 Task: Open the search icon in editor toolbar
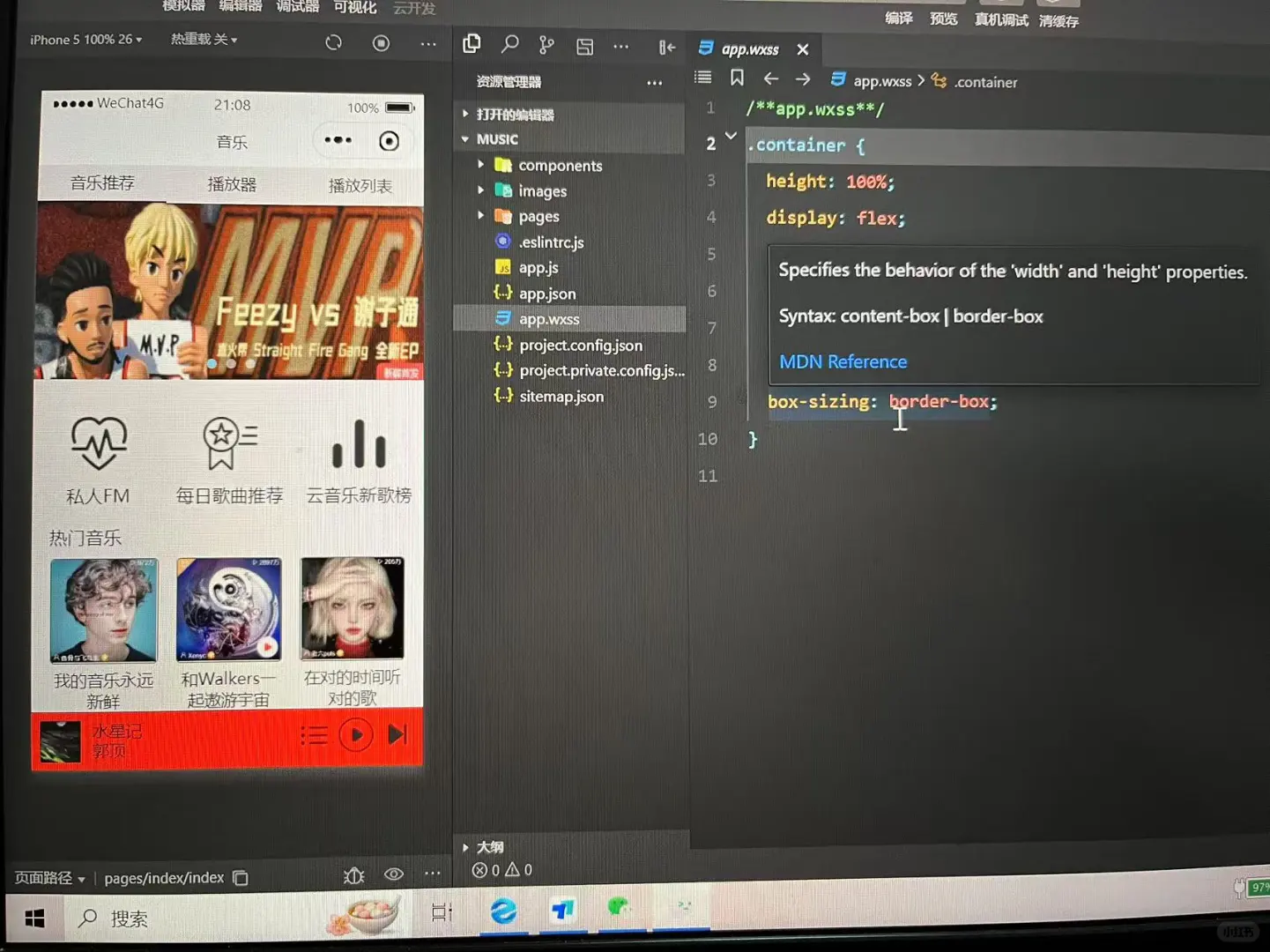(x=509, y=44)
